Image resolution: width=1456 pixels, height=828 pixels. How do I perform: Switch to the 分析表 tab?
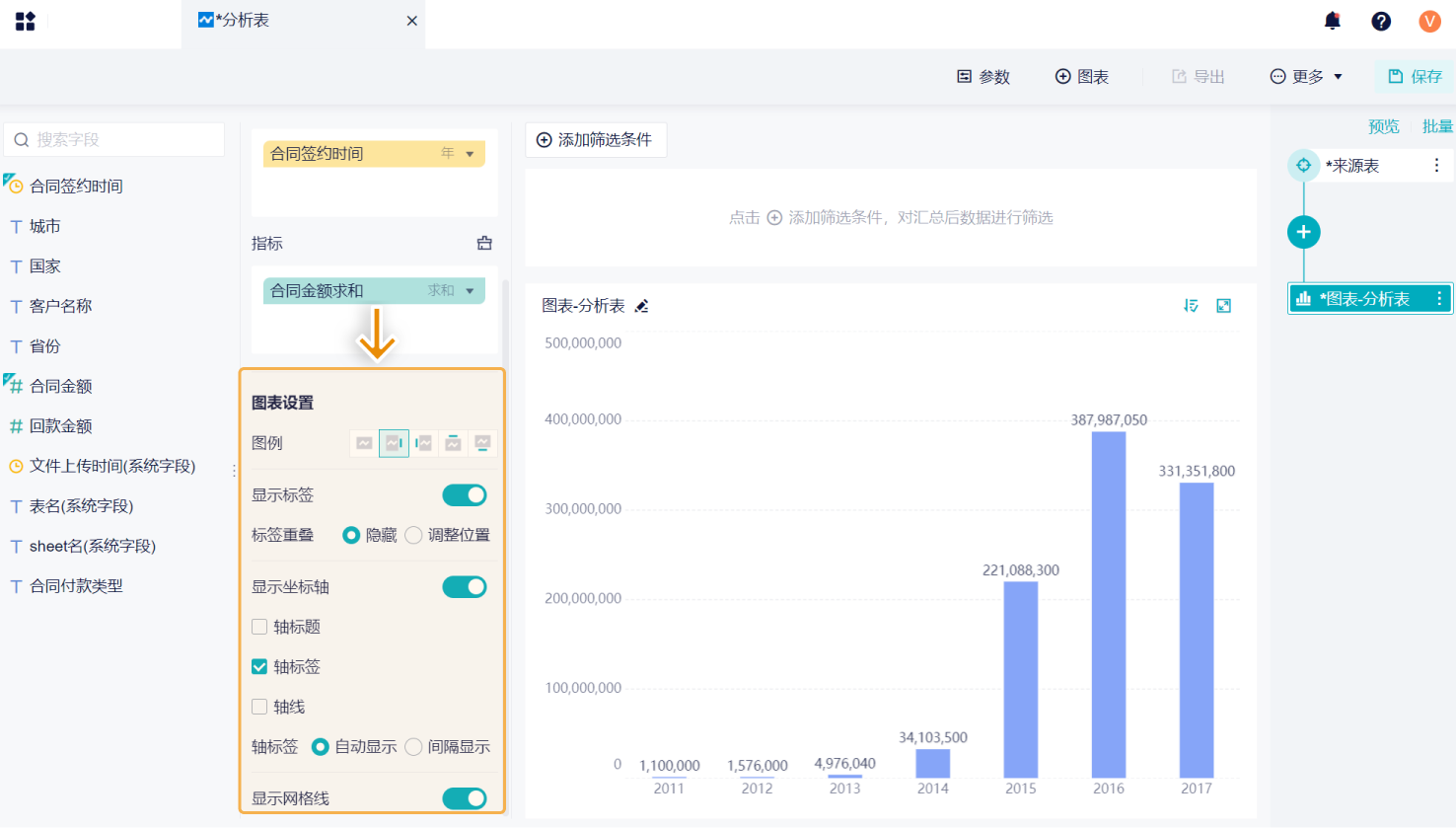(244, 21)
